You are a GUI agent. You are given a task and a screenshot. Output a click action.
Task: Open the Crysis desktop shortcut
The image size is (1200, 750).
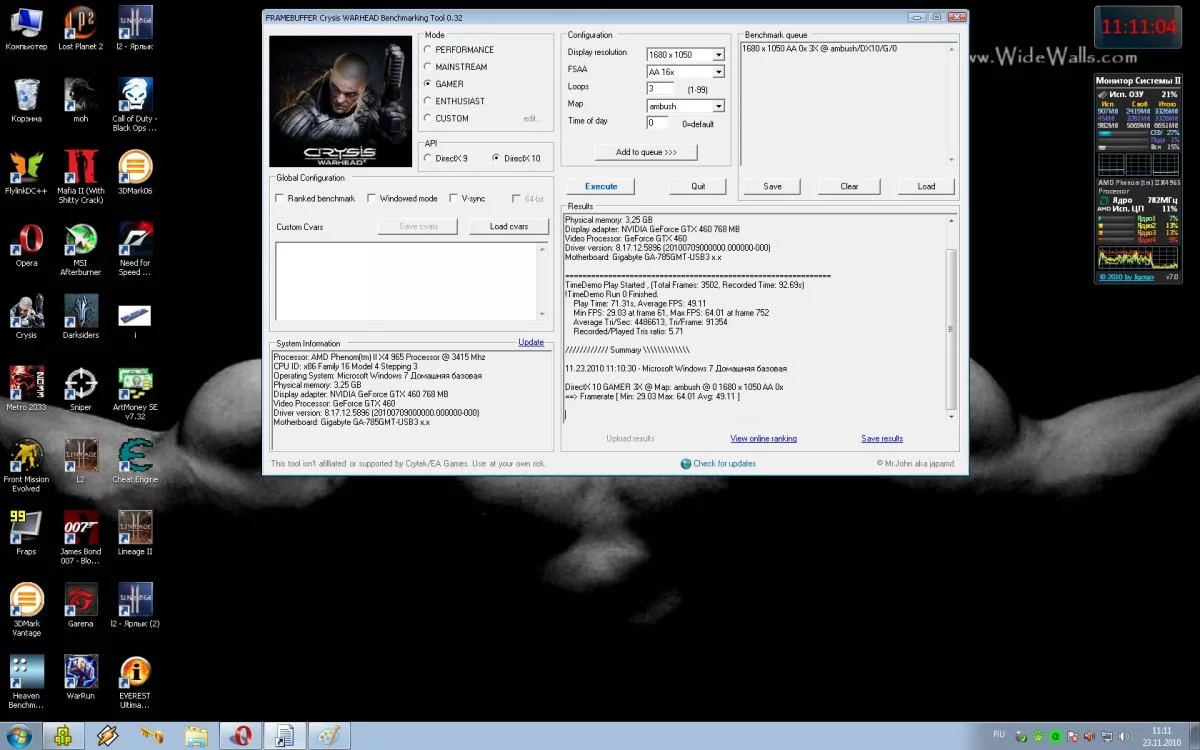pos(26,312)
